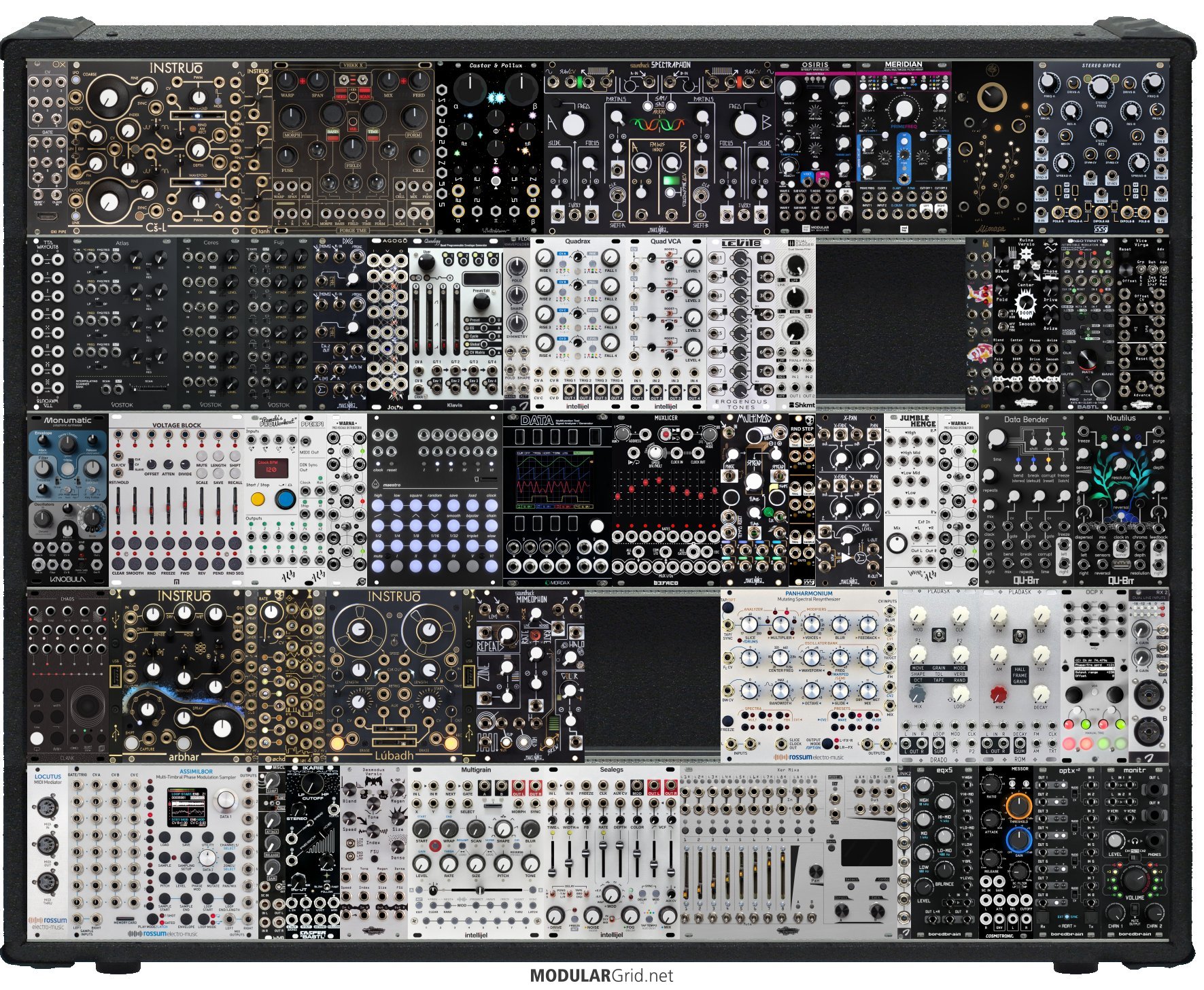Click the big blue encoder on Pamela's Pro Workout

[x=286, y=498]
